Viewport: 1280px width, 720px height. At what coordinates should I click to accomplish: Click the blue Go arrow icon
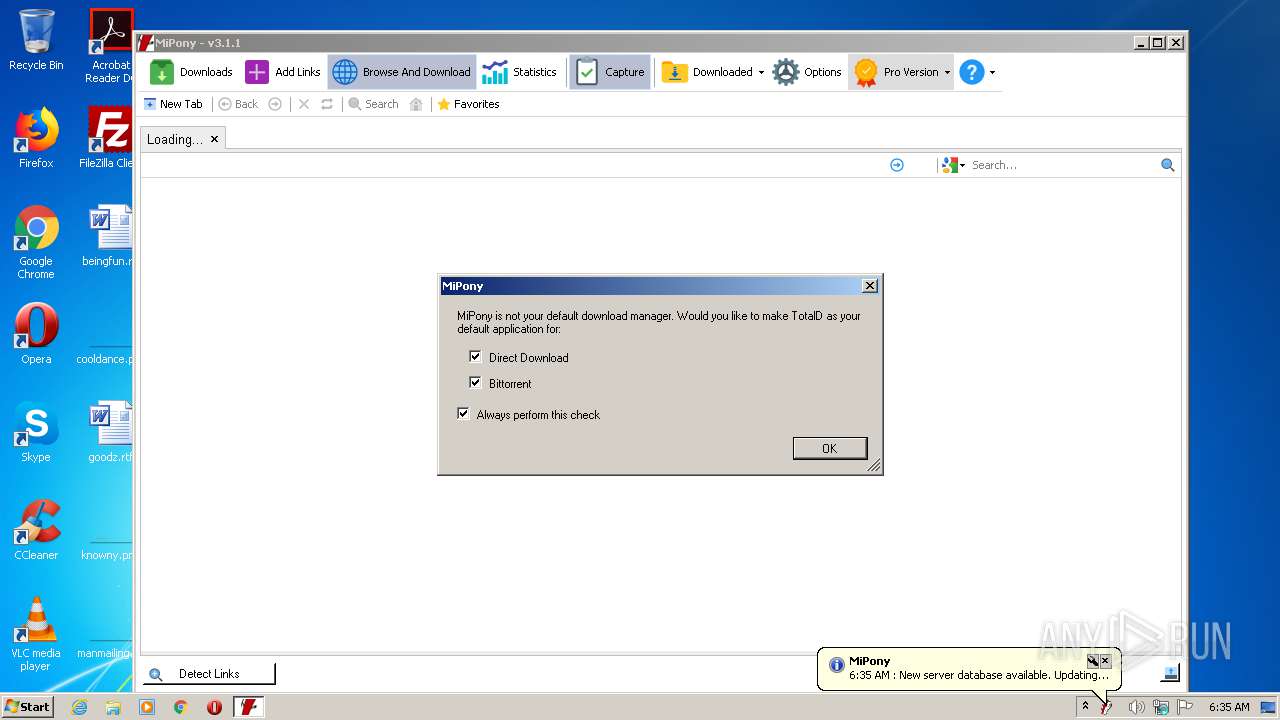897,165
